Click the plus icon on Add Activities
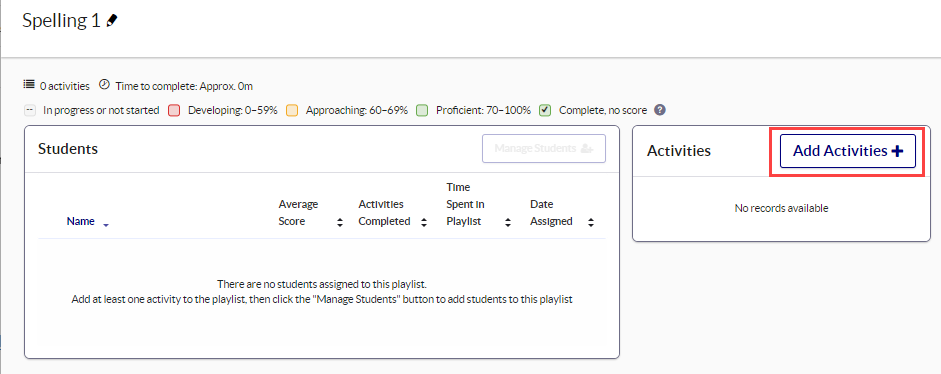This screenshot has width=941, height=374. pos(897,151)
